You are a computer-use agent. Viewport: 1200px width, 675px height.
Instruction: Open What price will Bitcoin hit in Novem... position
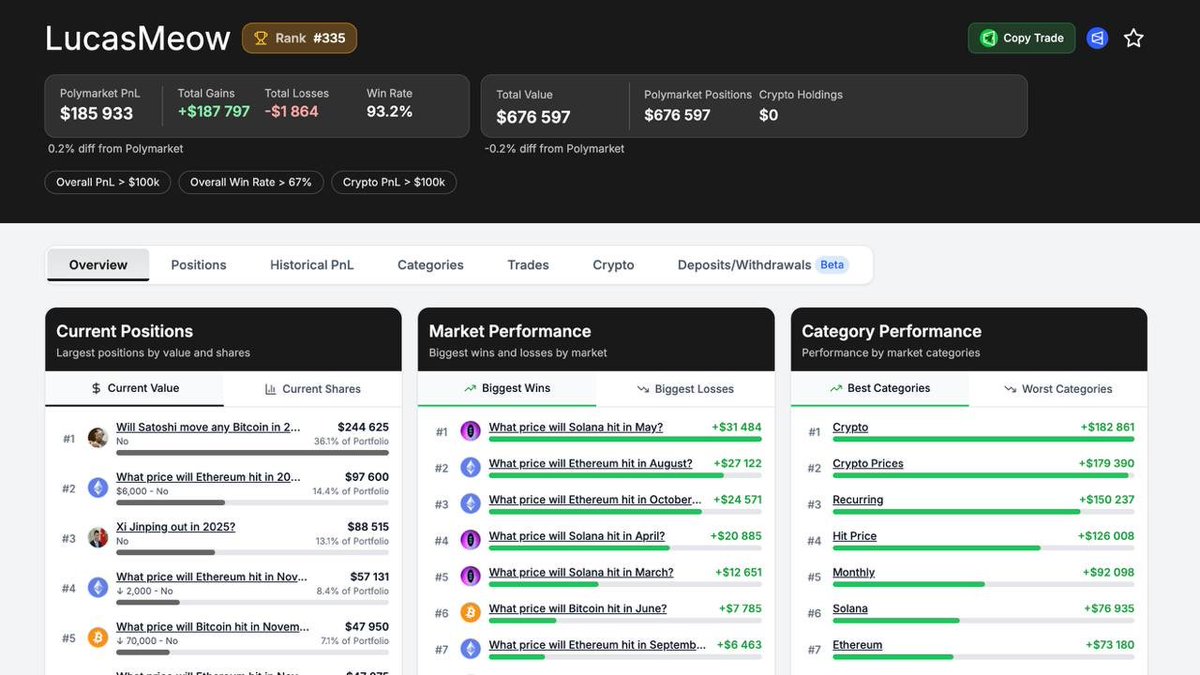(213, 627)
